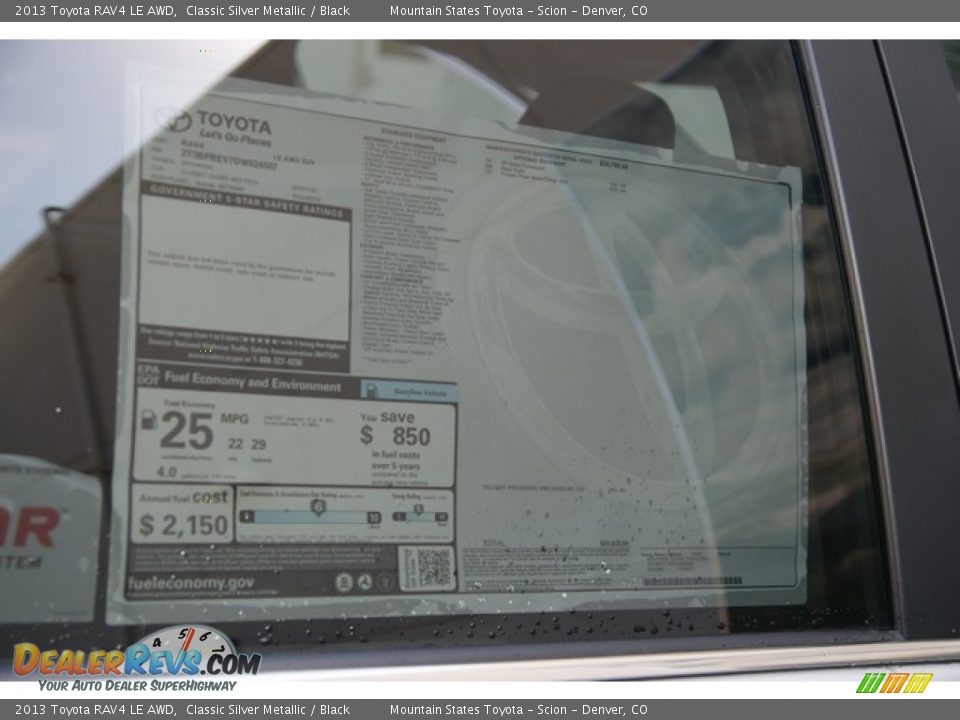Click the 29 highway MPG value
The height and width of the screenshot is (720, 960).
(258, 444)
